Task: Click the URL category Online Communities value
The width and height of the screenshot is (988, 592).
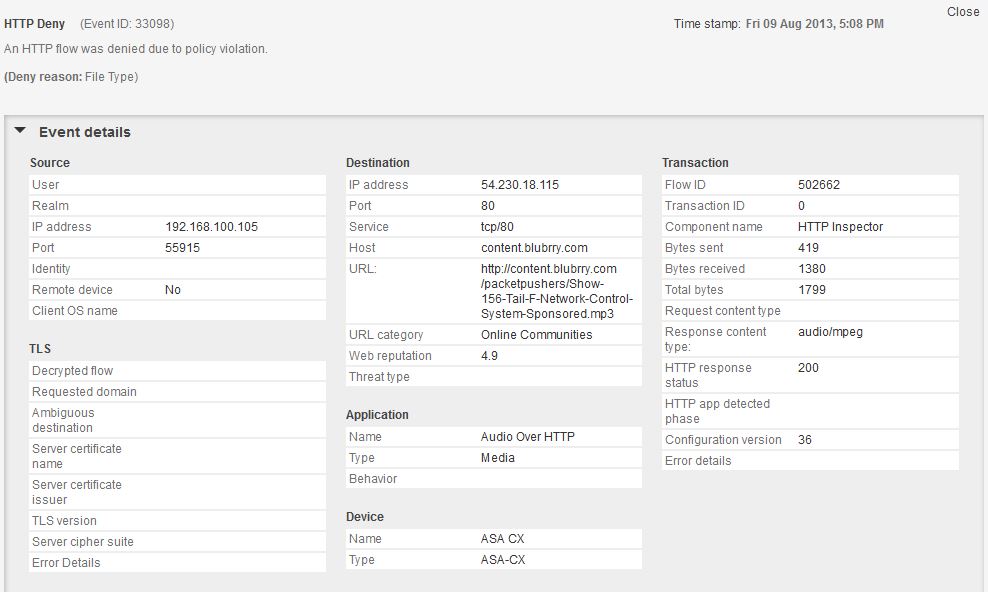Action: pyautogui.click(x=536, y=334)
